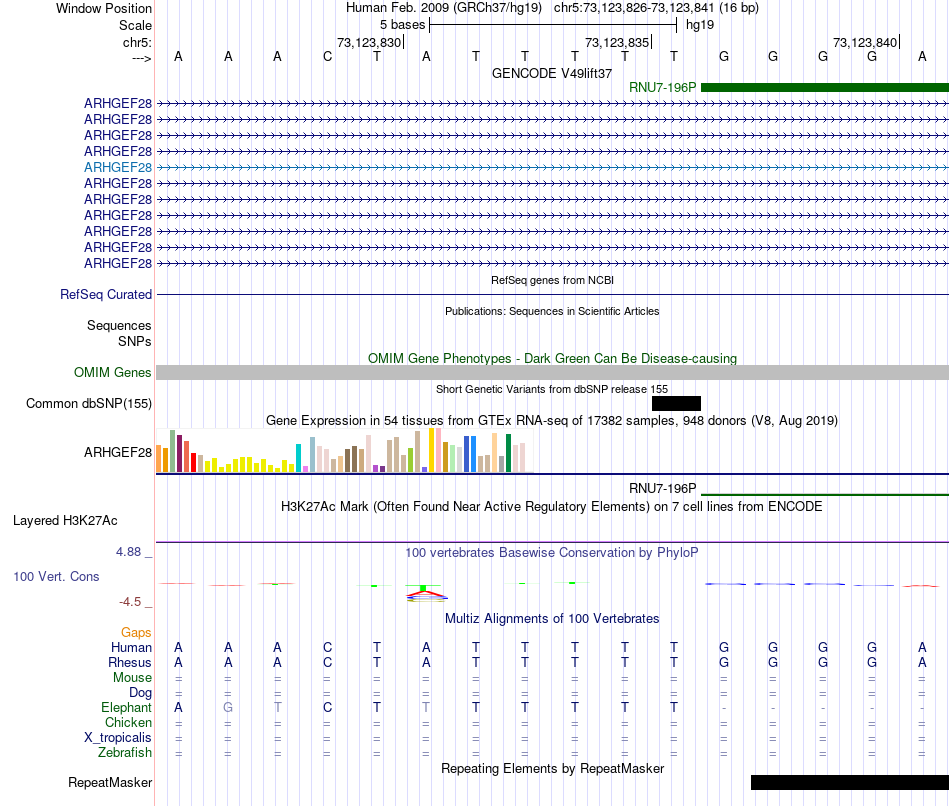Image resolution: width=950 pixels, height=806 pixels.
Task: Click the chr5:73,123,826-73,123,841 (16 bp) position text
Action: click(x=656, y=8)
